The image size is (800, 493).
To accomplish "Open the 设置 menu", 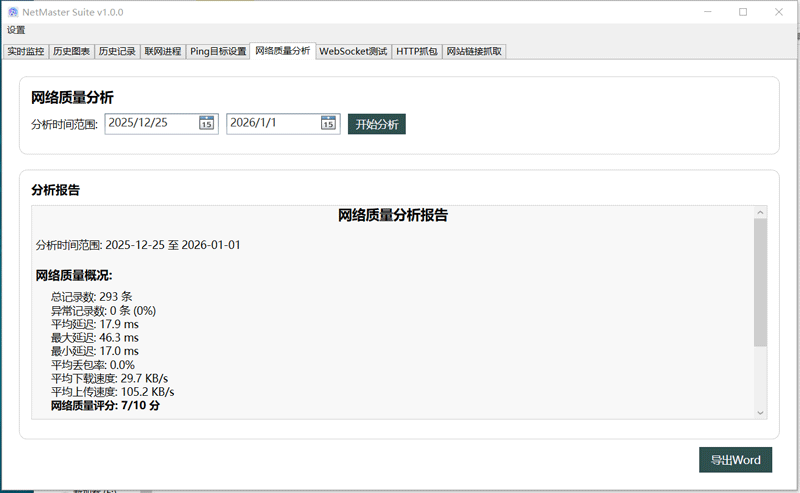I will click(16, 30).
